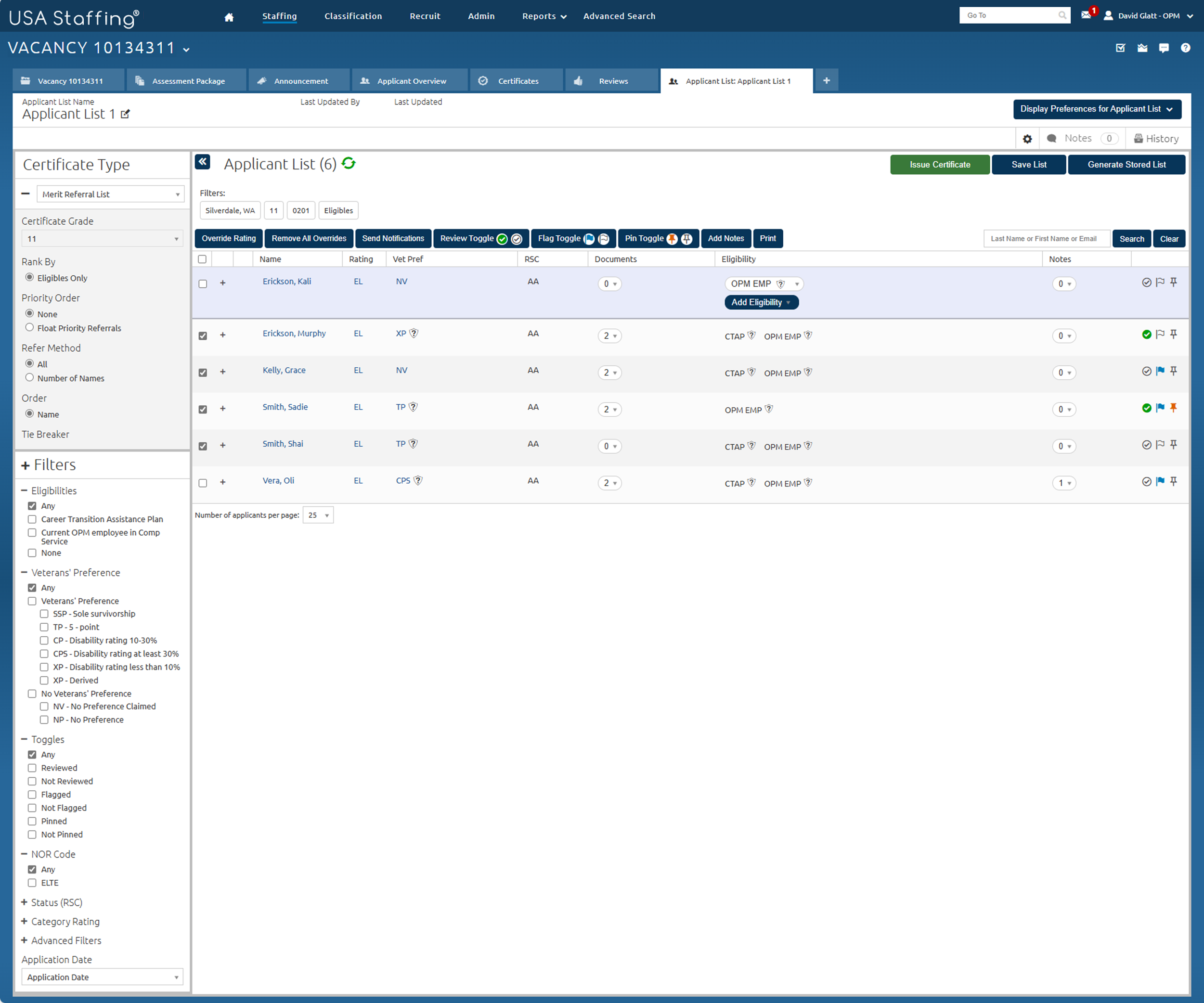
Task: Enable the Career Transition Assistance Plan filter
Action: pyautogui.click(x=32, y=519)
